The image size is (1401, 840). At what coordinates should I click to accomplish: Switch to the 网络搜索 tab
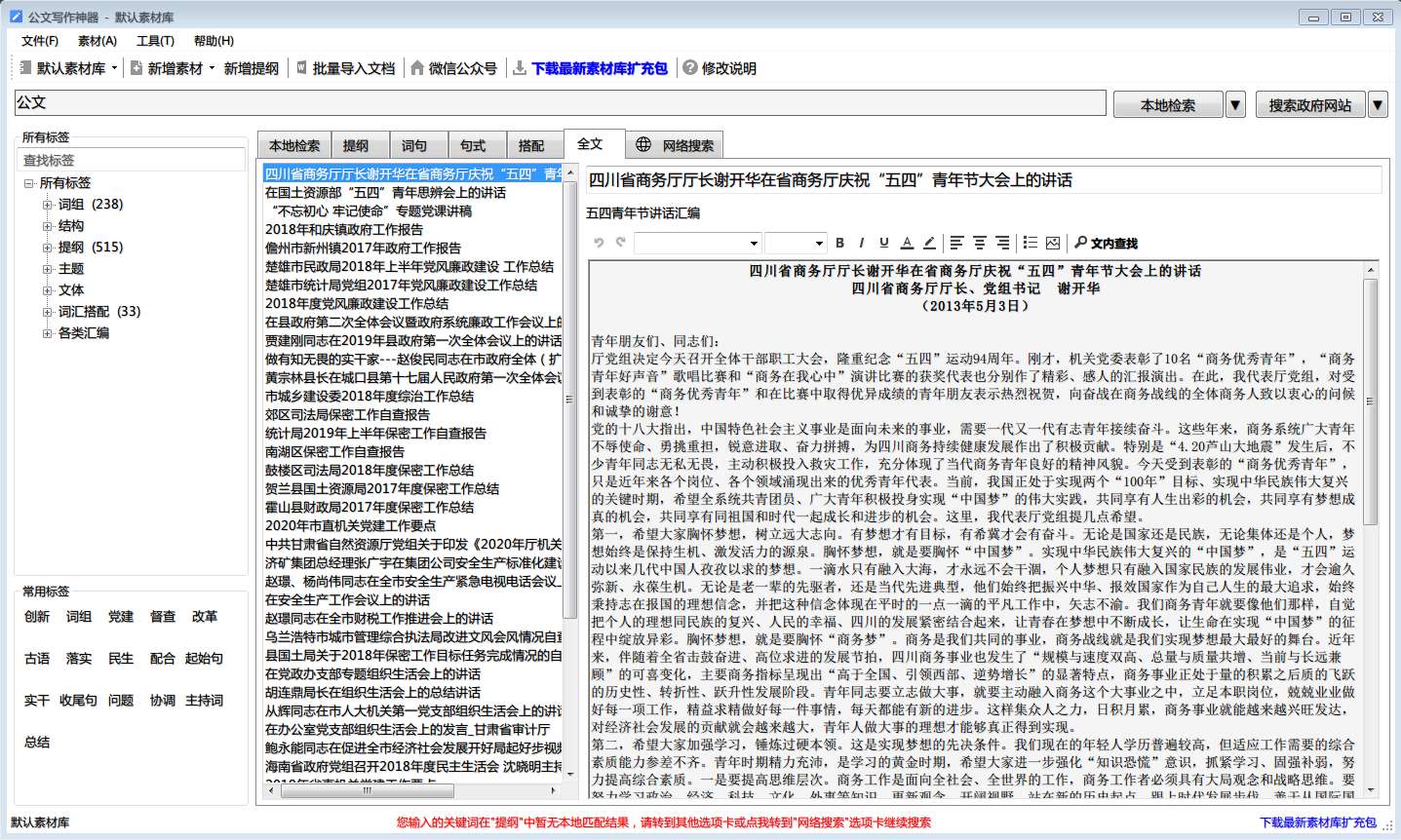tap(676, 145)
